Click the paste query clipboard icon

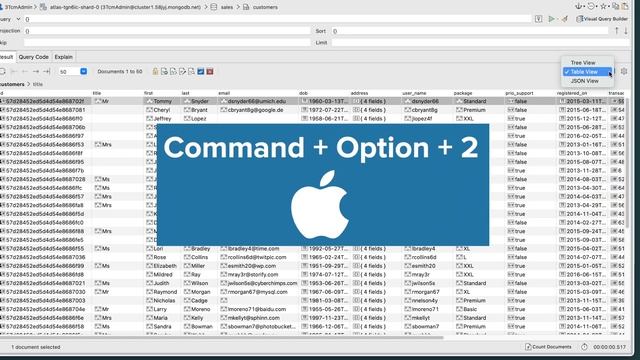[x=625, y=7]
